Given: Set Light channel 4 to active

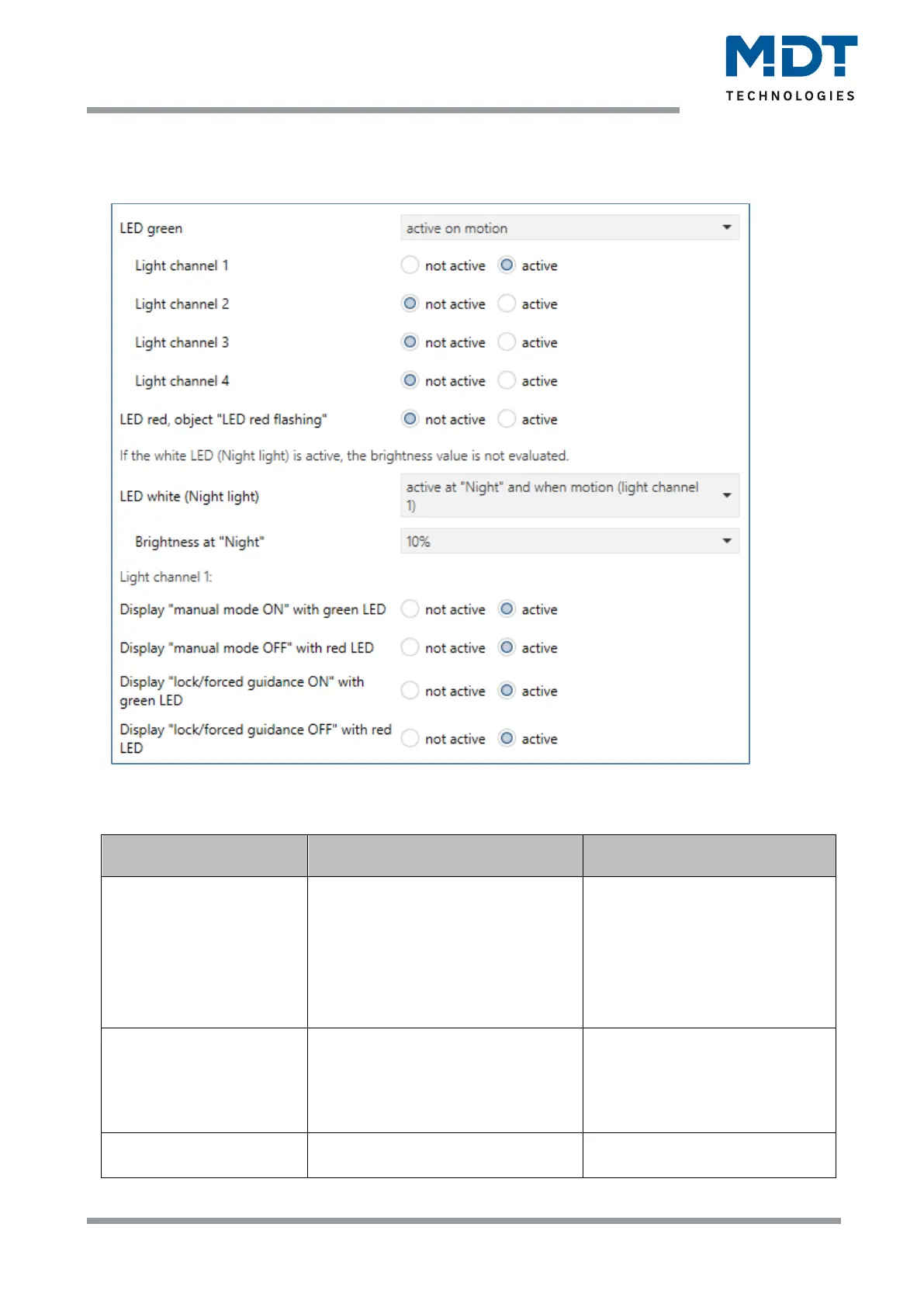Looking at the screenshot, I should [507, 380].
